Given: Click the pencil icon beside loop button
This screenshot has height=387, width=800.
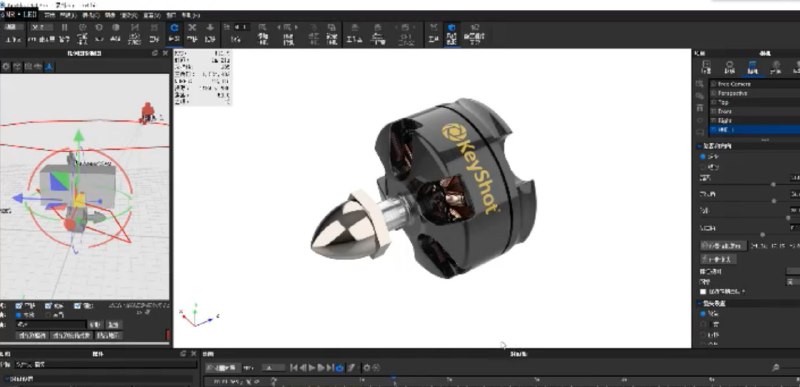Looking at the screenshot, I should pos(352,367).
